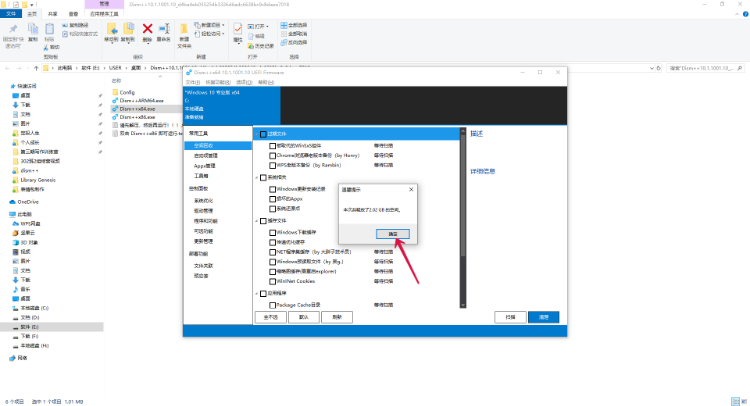Close the 温馨提示 popup dialog
Screen dimensions: 750x406
(x=411, y=189)
